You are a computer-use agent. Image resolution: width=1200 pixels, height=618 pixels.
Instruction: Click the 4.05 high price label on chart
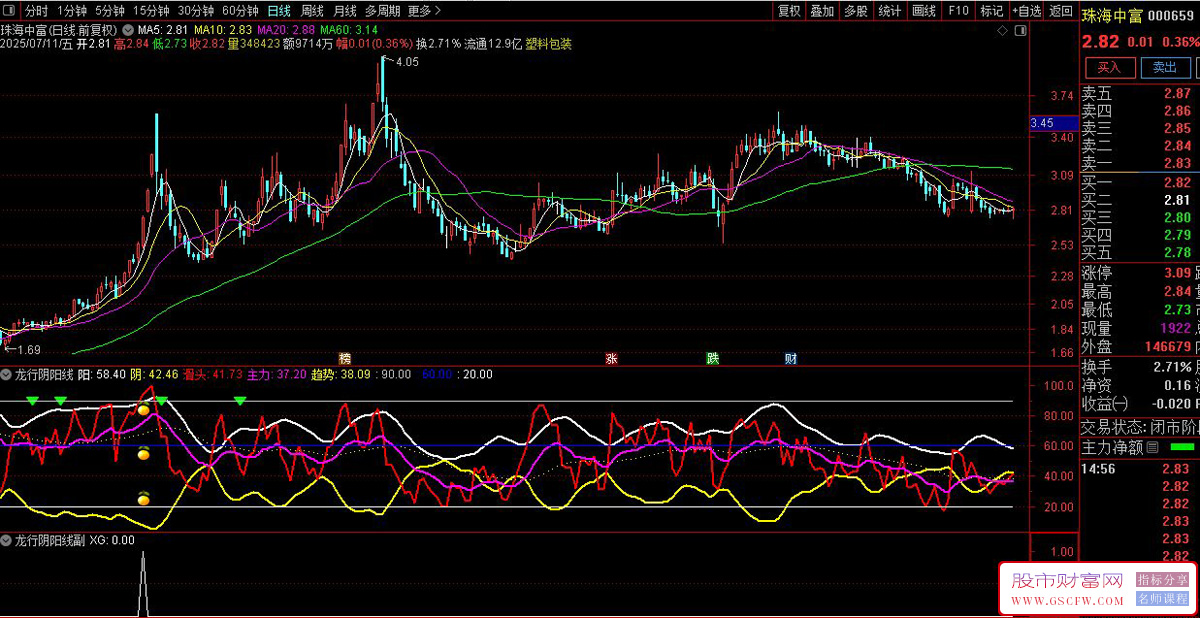pos(407,62)
